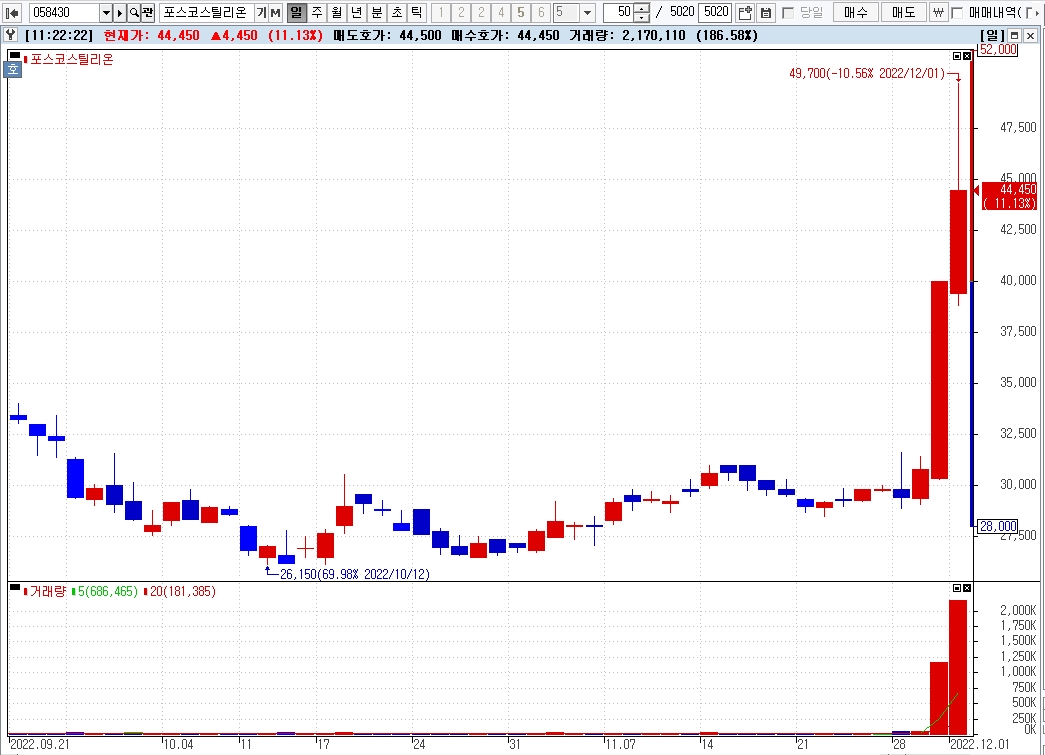
Task: Switch to the 주 weekly chart tab
Action: point(317,13)
